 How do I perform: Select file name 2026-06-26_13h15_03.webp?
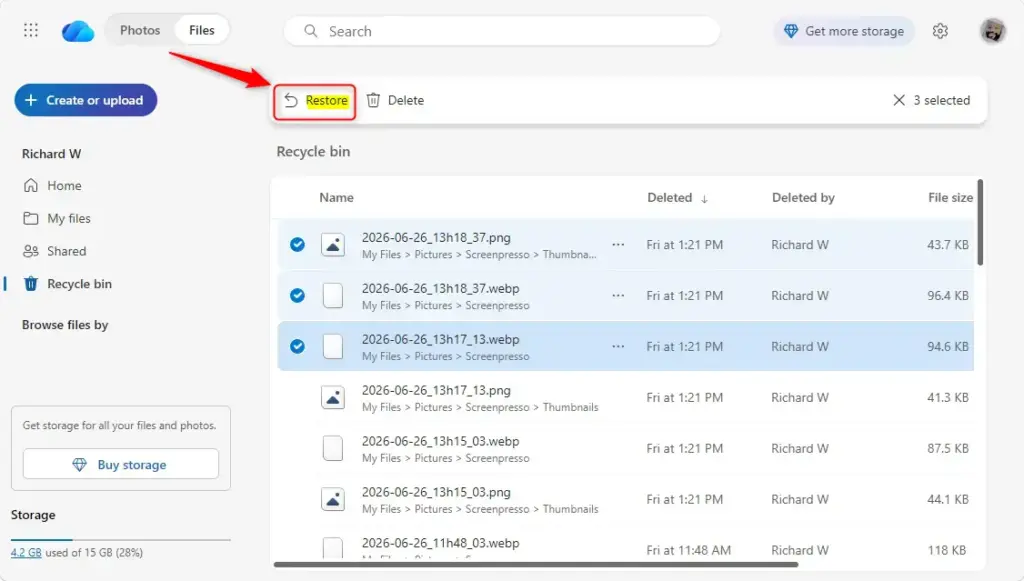coord(441,441)
